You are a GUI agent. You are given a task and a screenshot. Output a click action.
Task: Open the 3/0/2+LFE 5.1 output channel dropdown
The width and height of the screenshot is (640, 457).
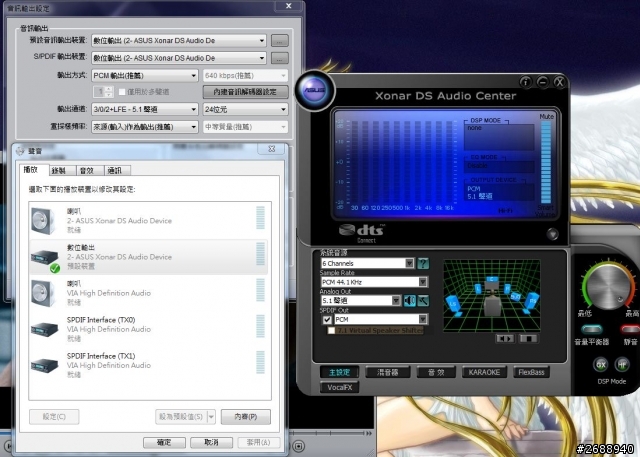145,109
